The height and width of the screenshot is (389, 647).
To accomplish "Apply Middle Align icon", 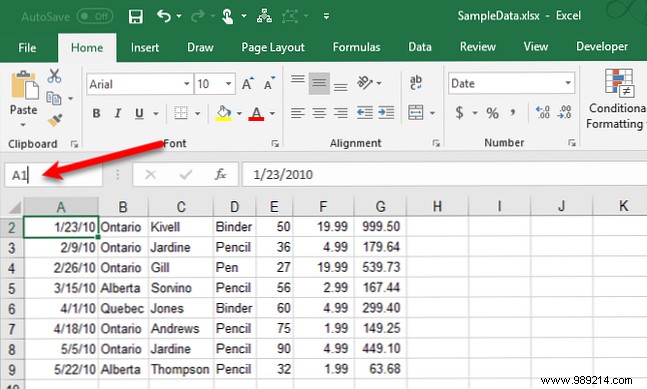I will (x=319, y=83).
